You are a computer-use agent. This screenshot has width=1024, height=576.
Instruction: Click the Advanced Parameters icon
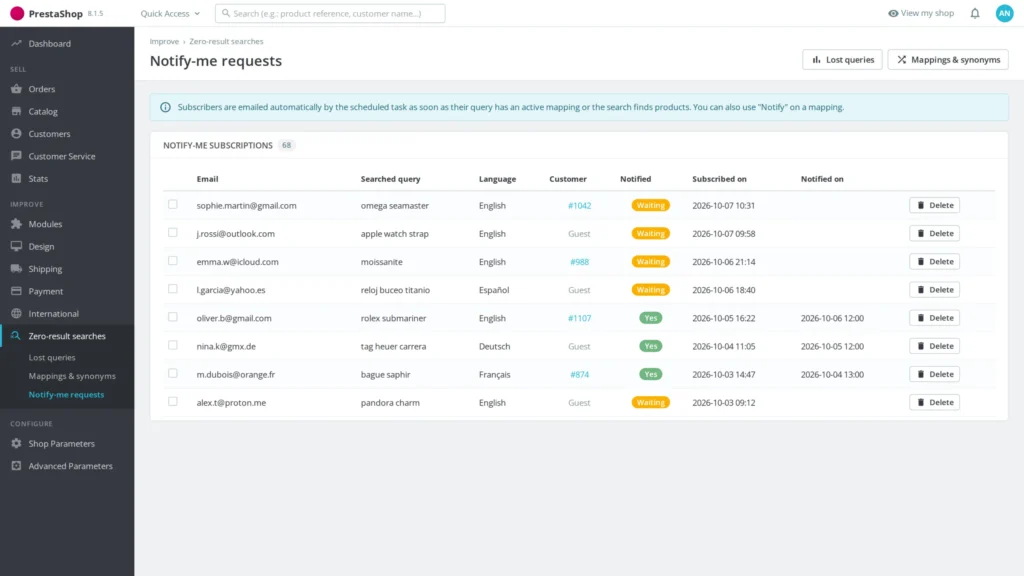coord(16,466)
